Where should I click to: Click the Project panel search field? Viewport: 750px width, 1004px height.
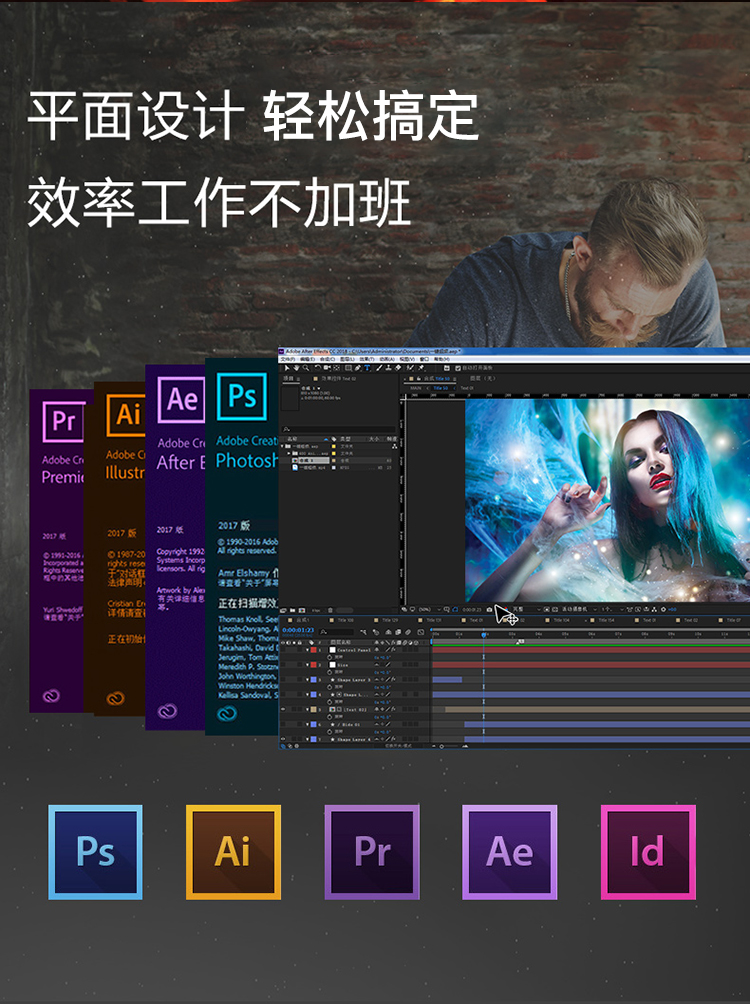coord(339,429)
